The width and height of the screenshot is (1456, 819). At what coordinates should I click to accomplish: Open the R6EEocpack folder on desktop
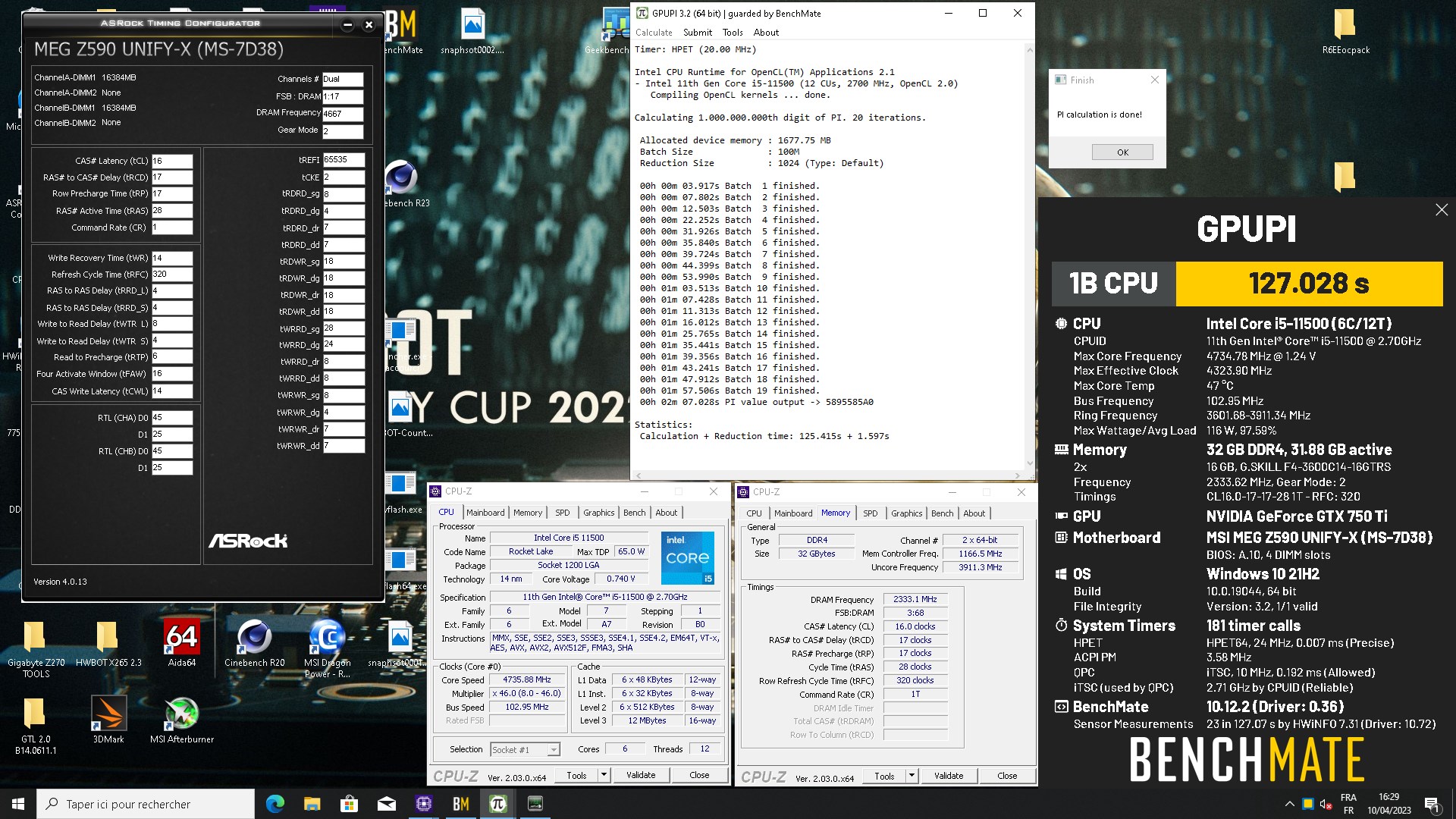pyautogui.click(x=1346, y=32)
